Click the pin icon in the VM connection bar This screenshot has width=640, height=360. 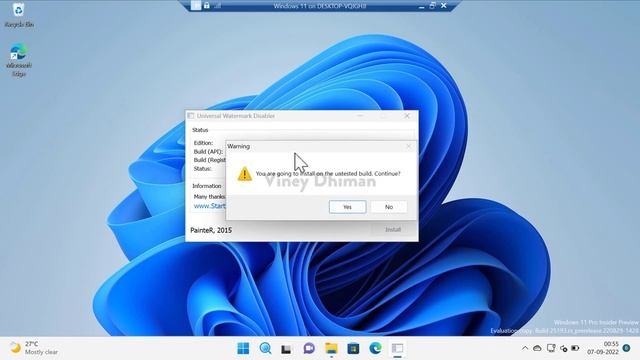tap(196, 5)
